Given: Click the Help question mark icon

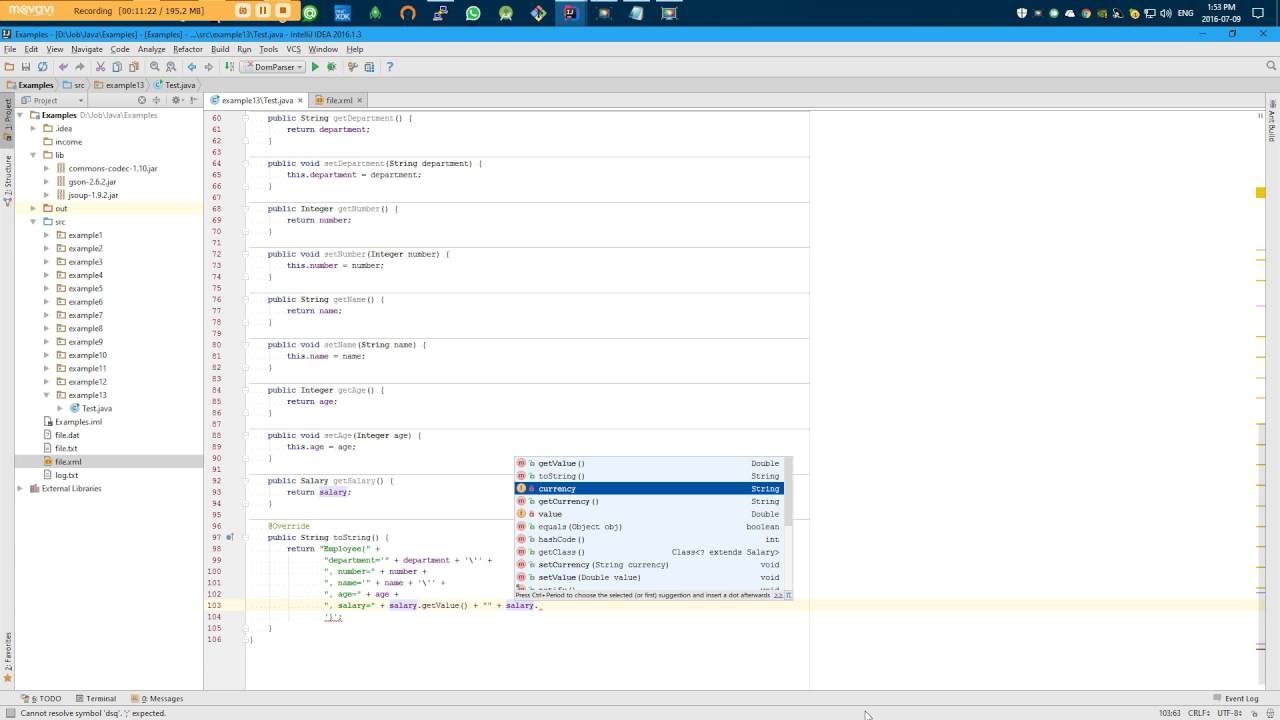Looking at the screenshot, I should 389,67.
